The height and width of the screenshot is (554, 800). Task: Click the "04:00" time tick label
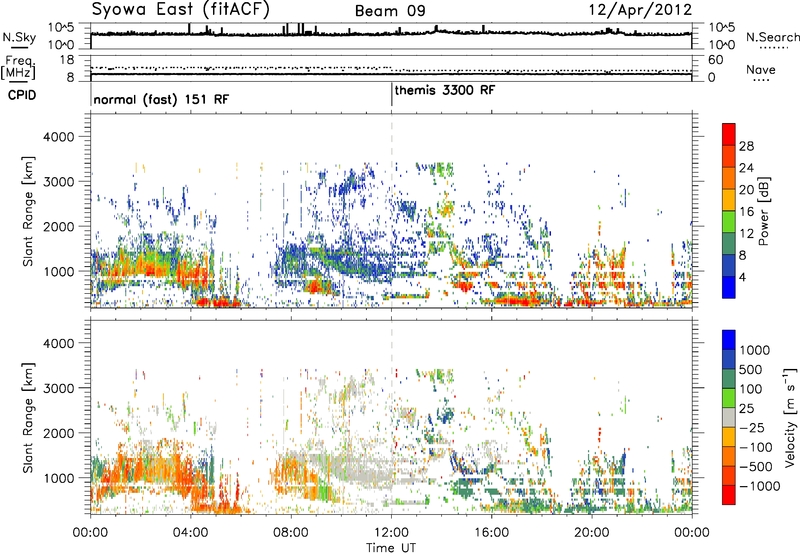tap(190, 533)
